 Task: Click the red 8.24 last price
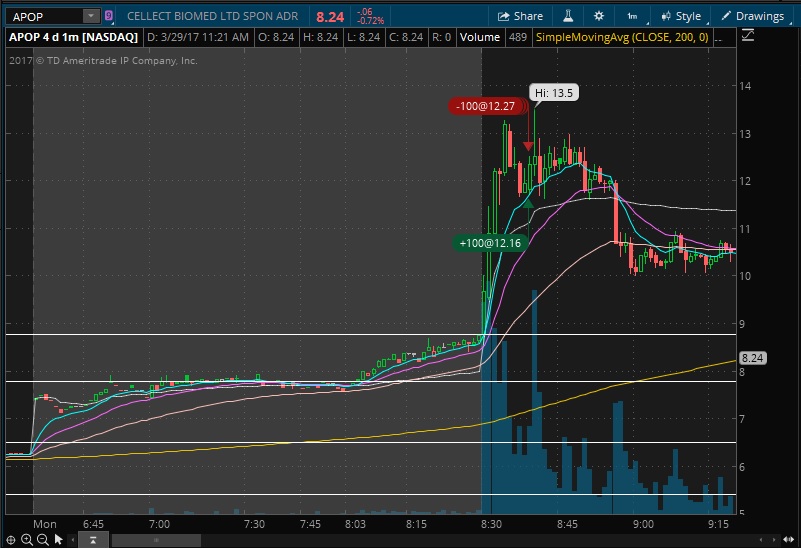coord(330,17)
